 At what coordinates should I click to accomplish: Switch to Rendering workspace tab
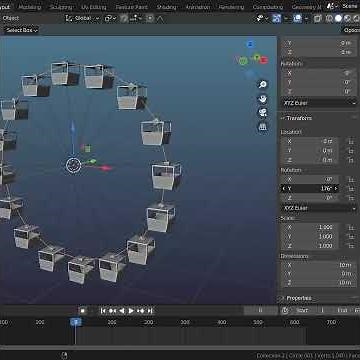232,7
